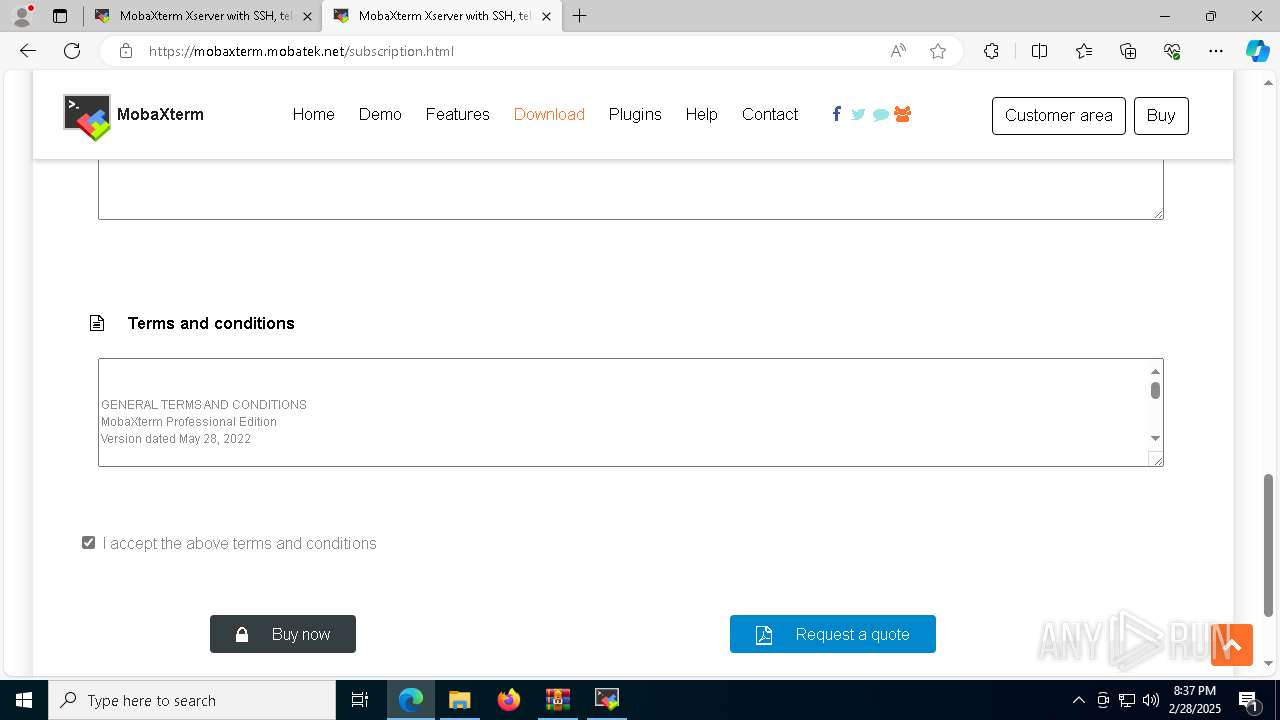Open the Twitter social icon
The image size is (1280, 720).
click(858, 114)
